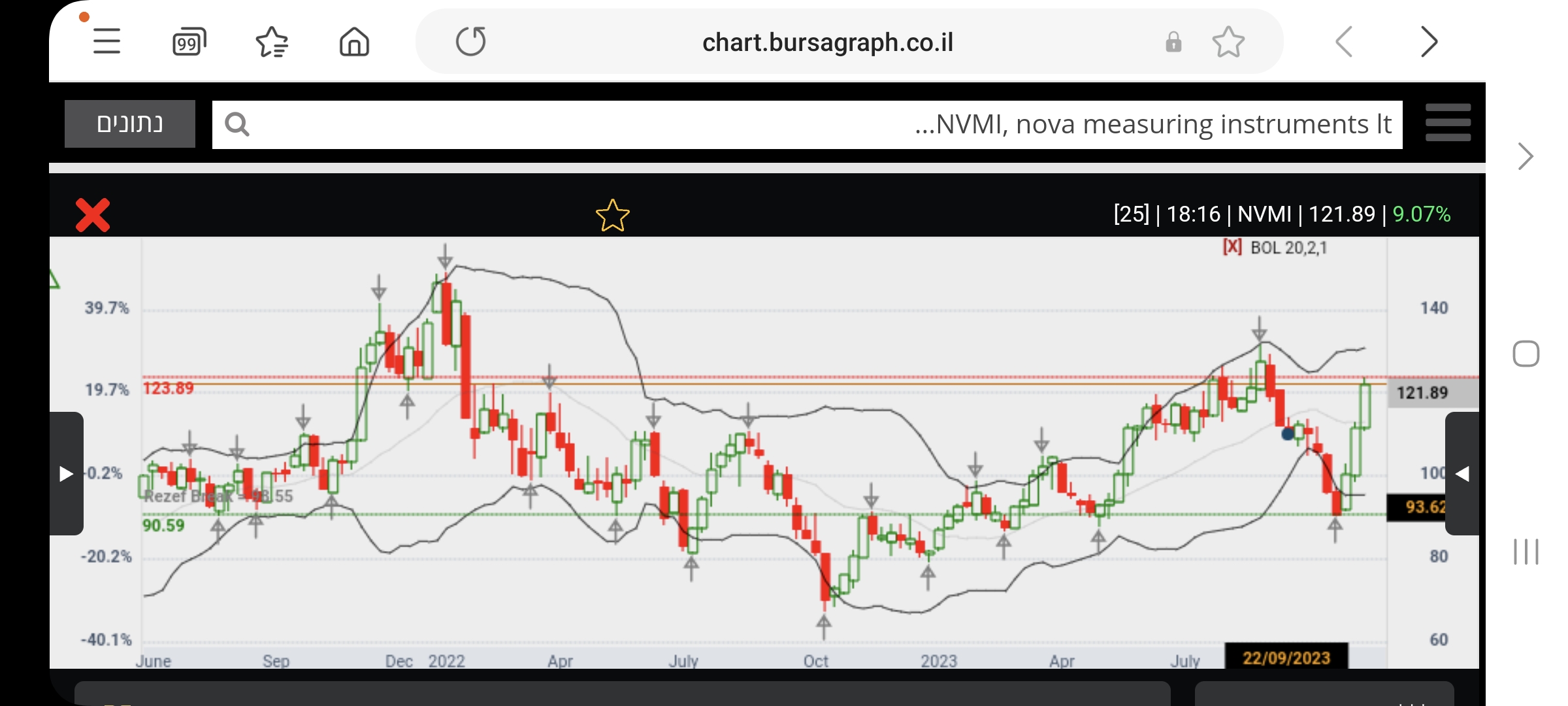Remove BOL 20,2,1 indicator via [X]
1568x706 pixels.
tap(1232, 247)
